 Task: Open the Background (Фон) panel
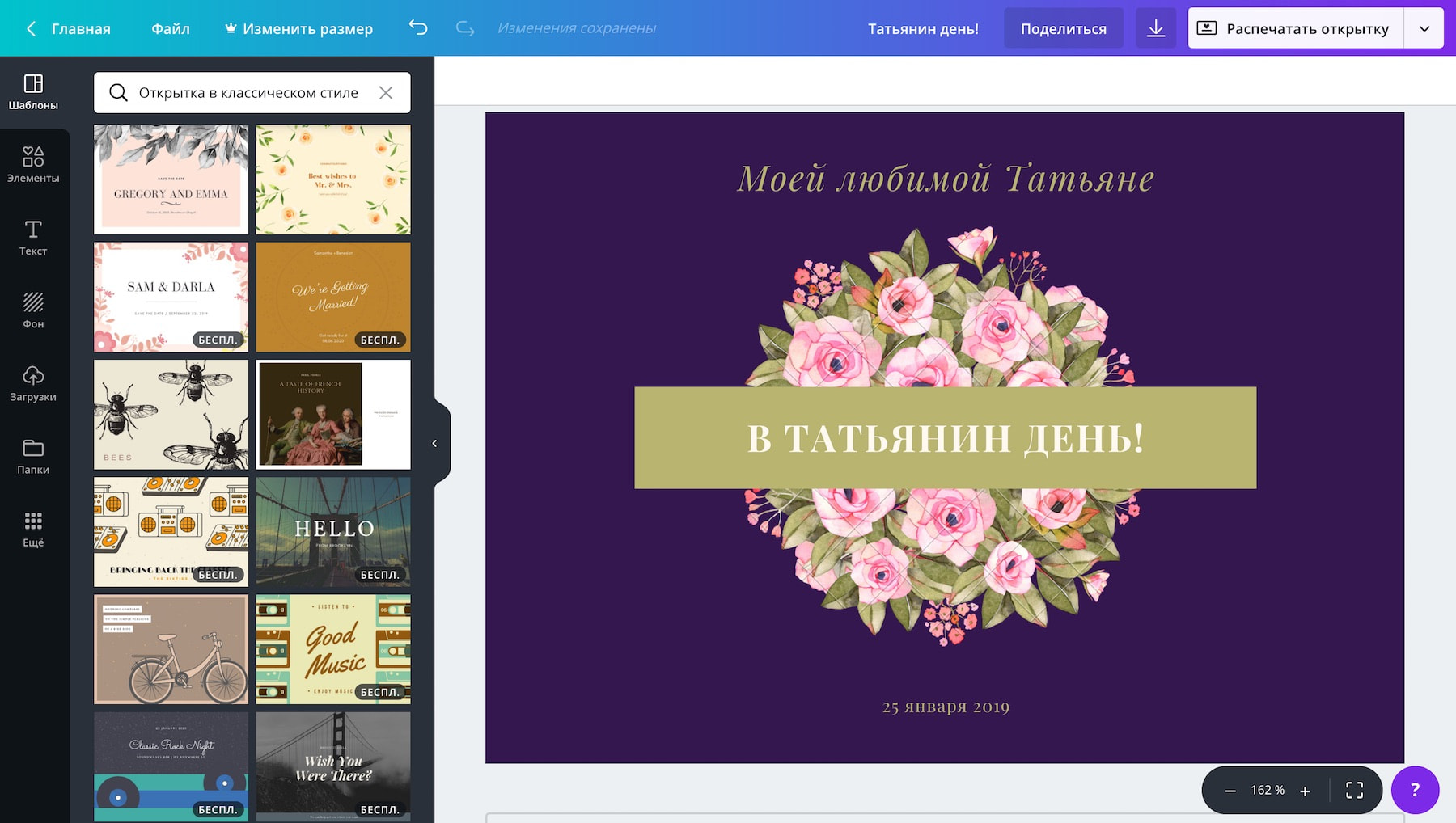click(x=33, y=310)
